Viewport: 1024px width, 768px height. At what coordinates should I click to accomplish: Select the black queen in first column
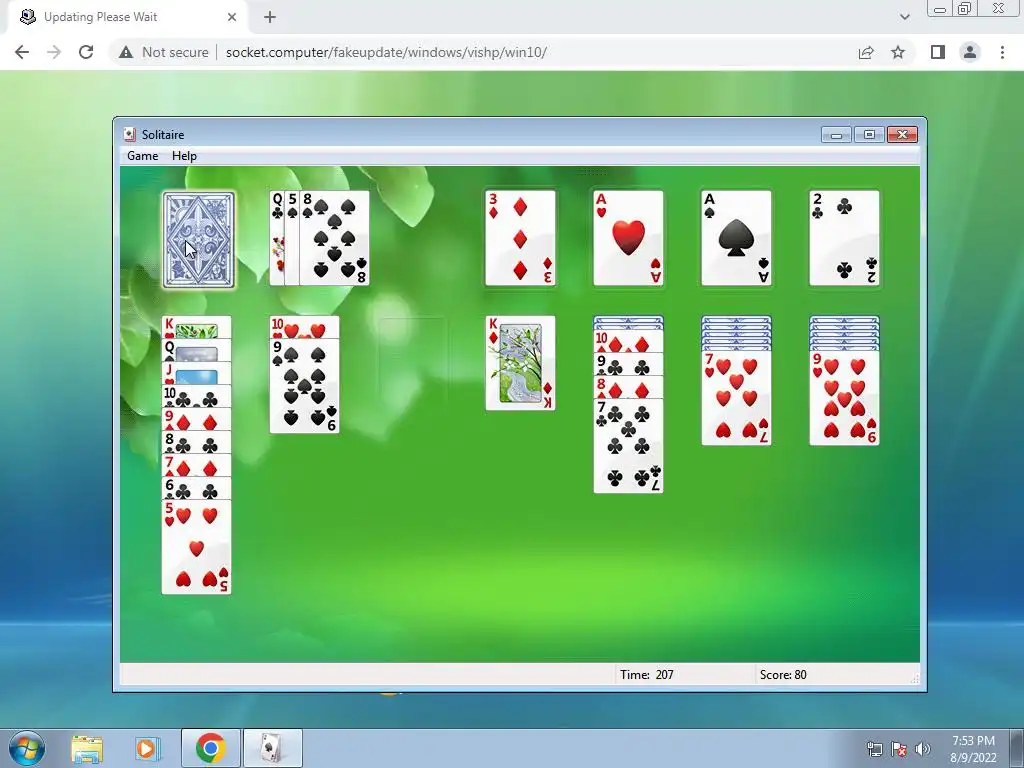tap(197, 350)
